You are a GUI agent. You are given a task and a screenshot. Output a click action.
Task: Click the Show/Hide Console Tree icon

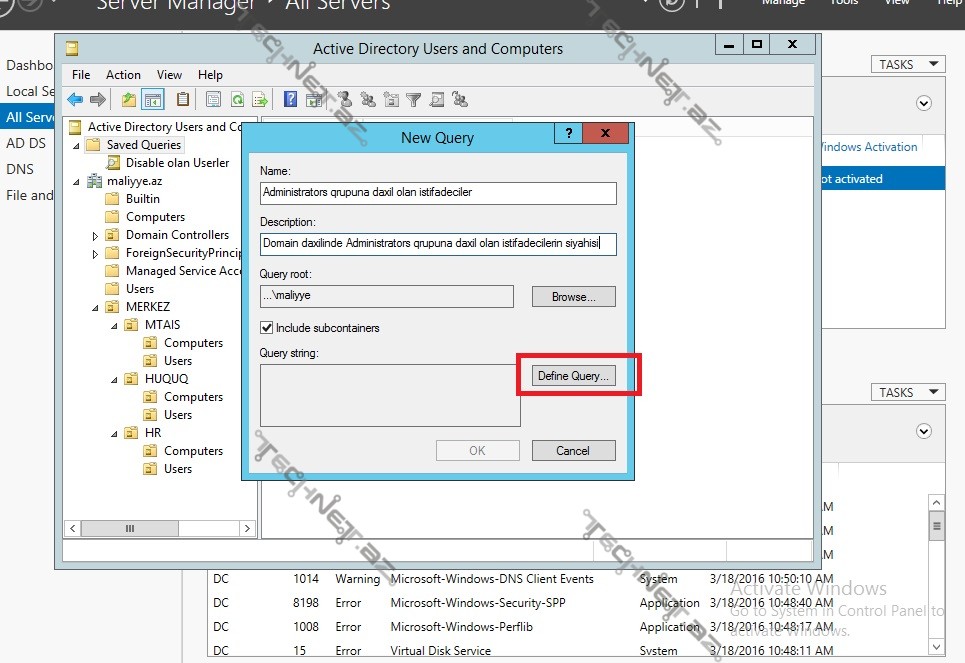coord(153,99)
